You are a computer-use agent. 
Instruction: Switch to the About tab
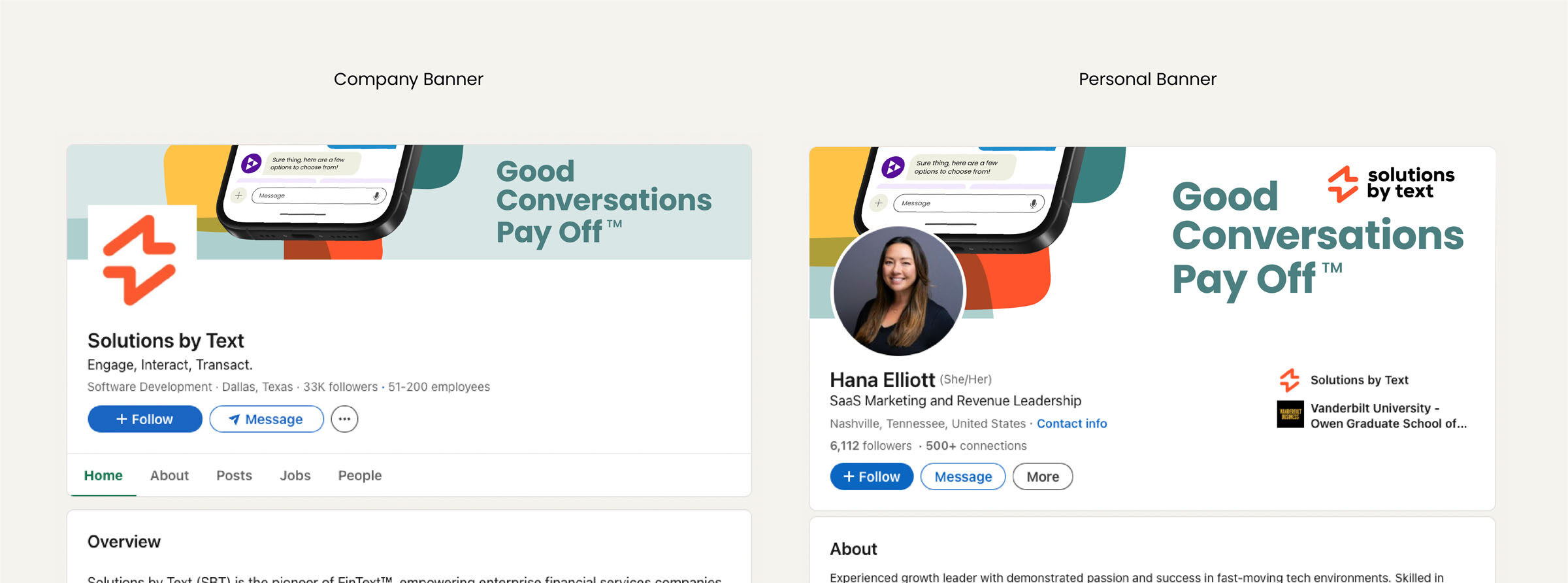(x=169, y=475)
